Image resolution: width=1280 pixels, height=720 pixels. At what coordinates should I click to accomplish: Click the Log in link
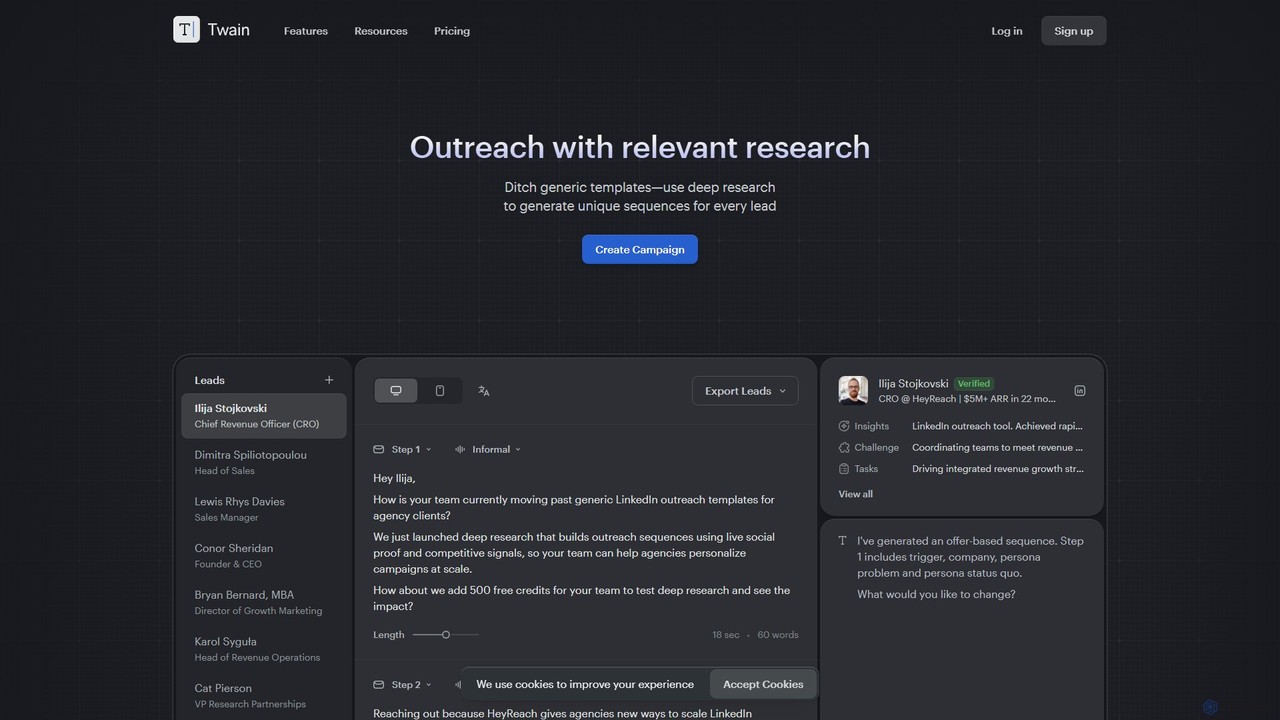1007,31
